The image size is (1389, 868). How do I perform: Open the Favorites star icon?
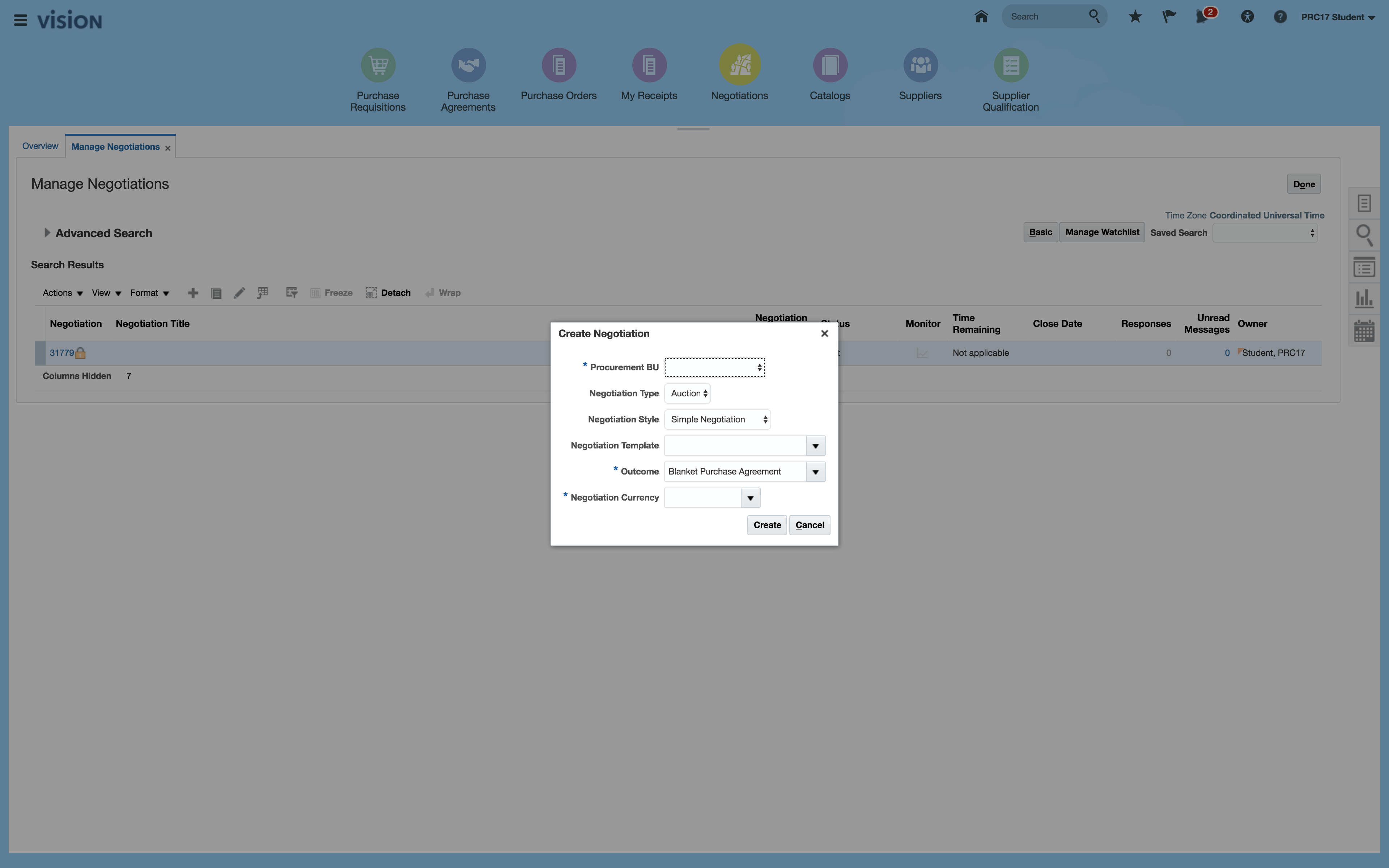[x=1135, y=17]
